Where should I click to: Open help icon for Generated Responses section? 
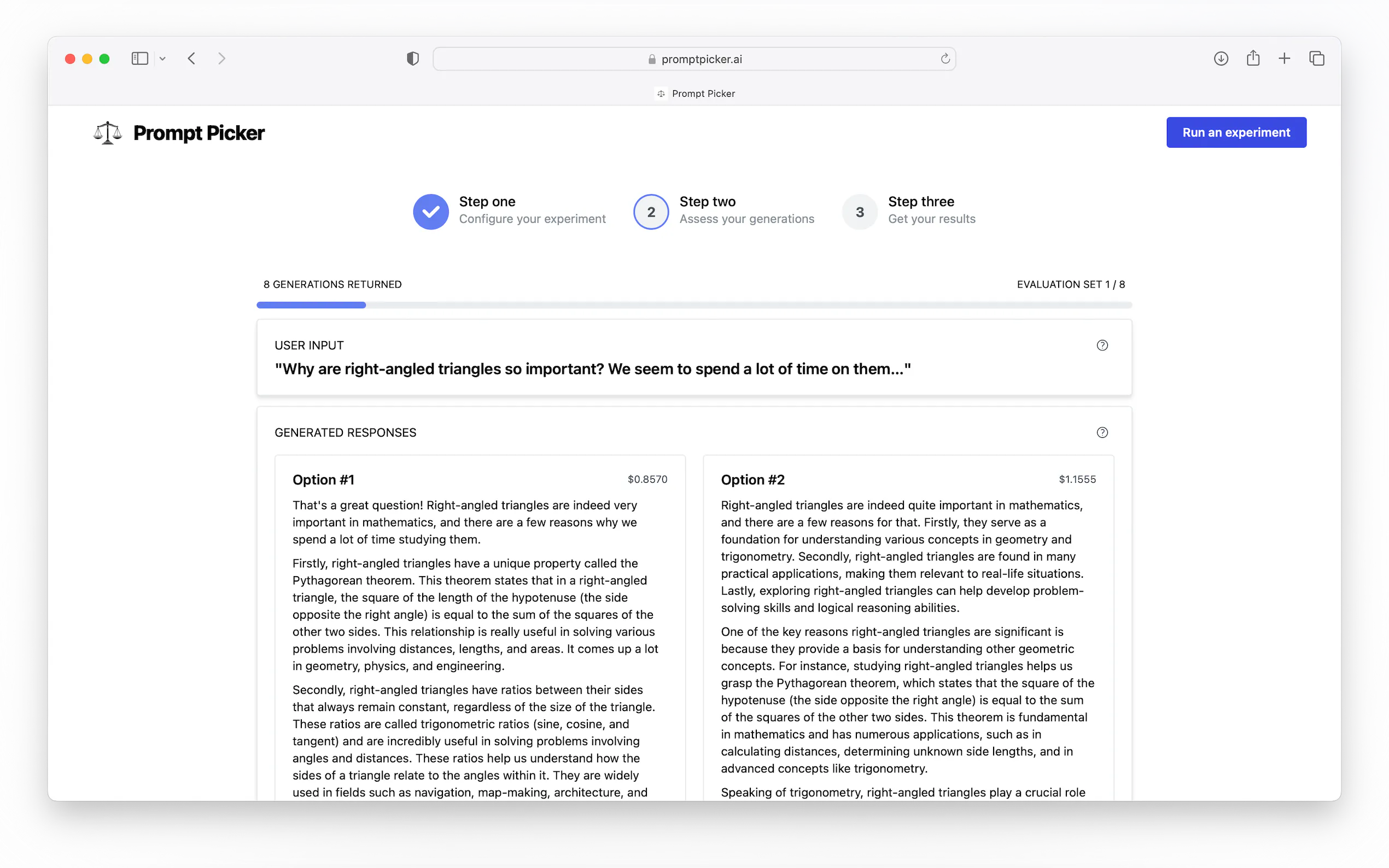1102,432
